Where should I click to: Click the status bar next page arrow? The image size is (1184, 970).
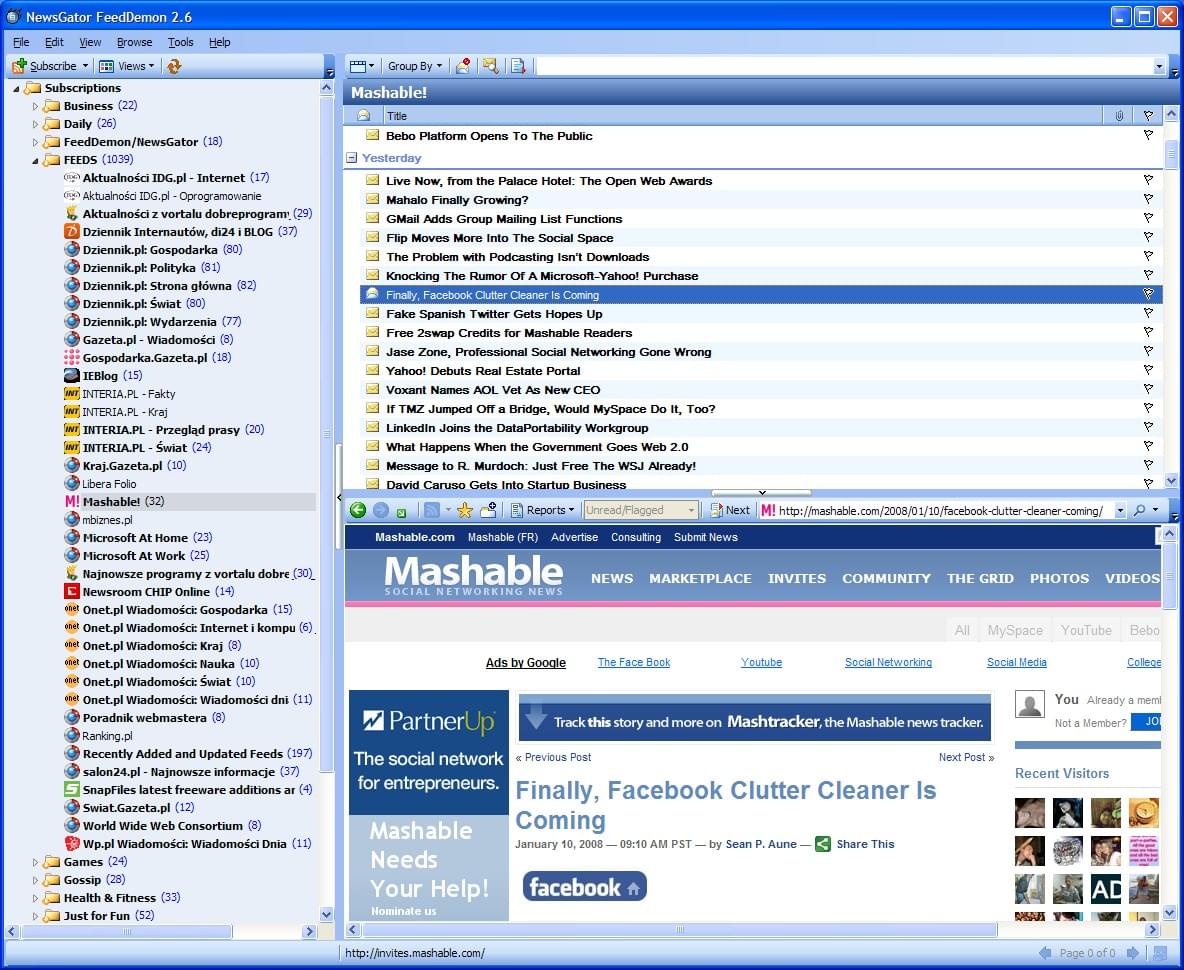(x=1133, y=953)
